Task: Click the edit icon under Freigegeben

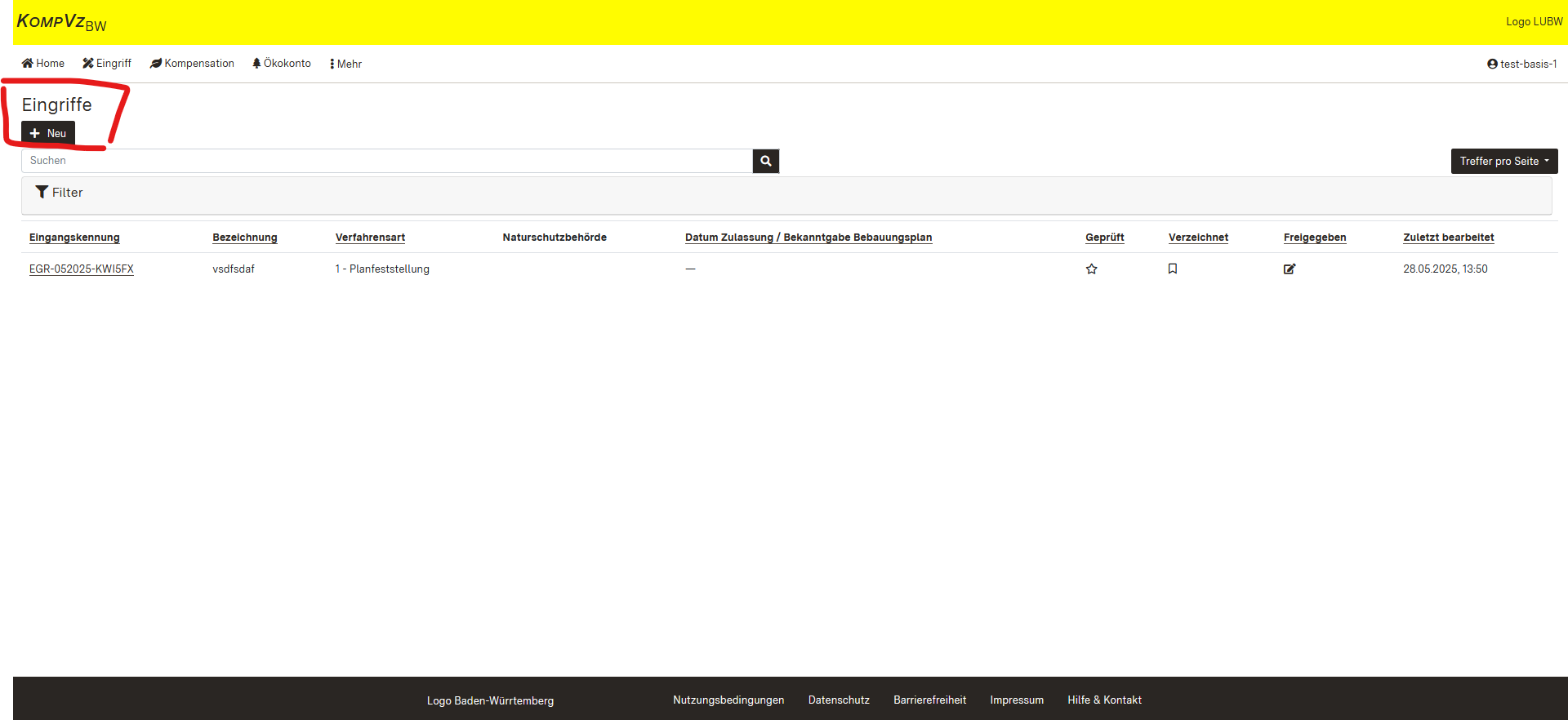Action: click(1289, 269)
